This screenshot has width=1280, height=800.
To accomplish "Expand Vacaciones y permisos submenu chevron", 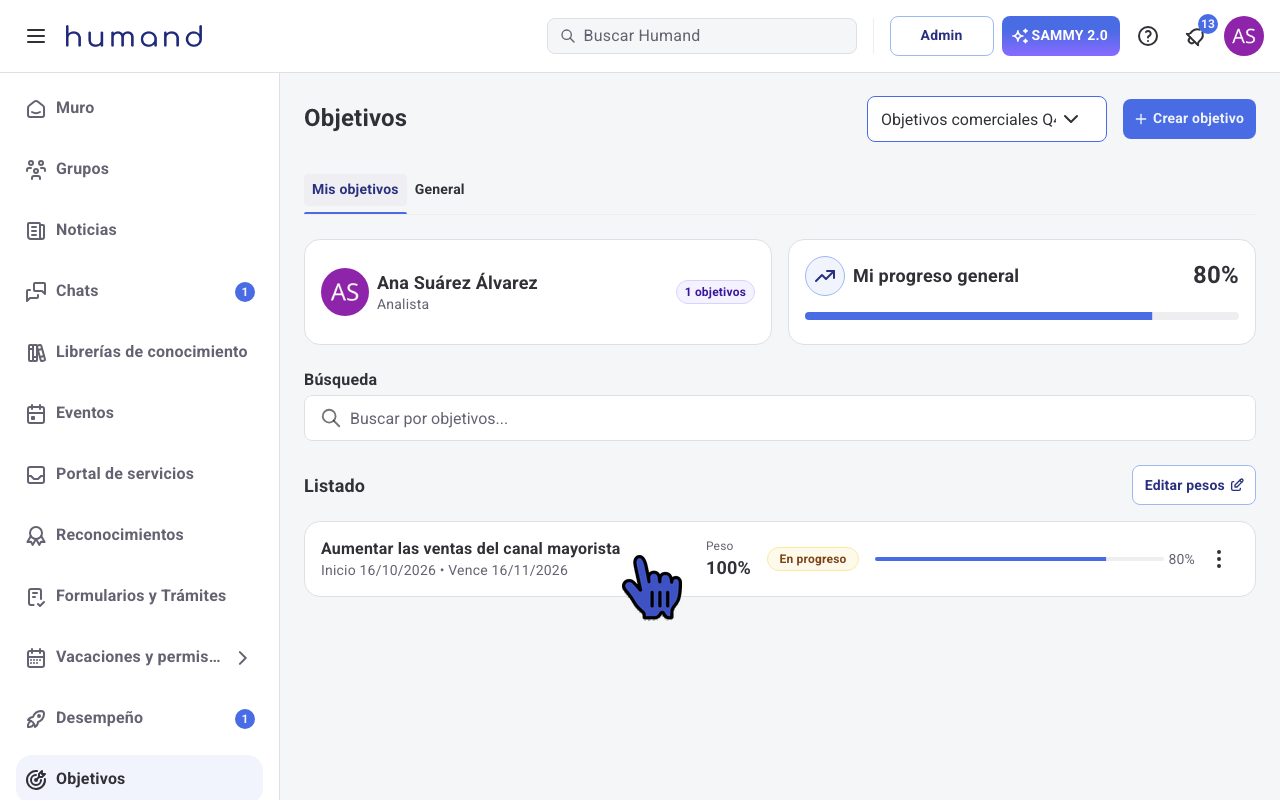I will click(x=242, y=657).
